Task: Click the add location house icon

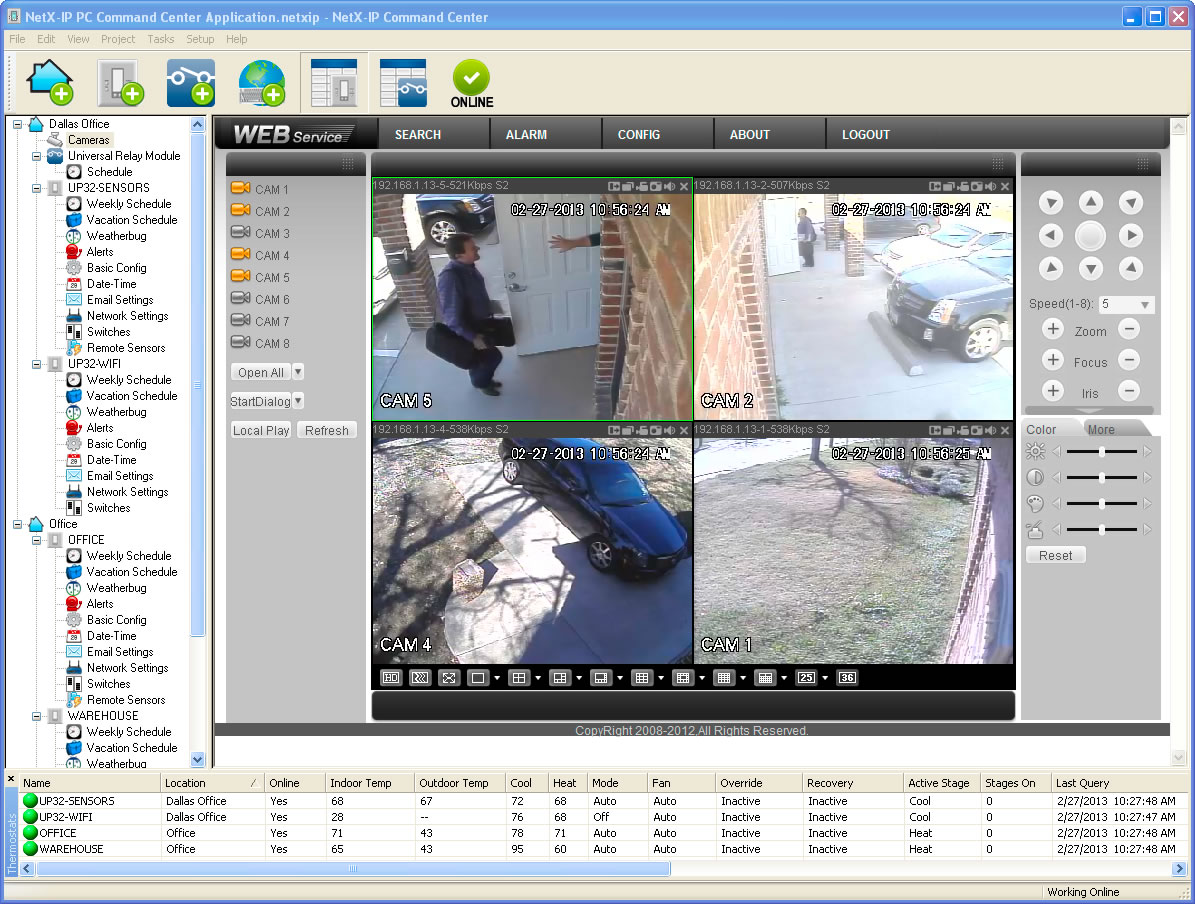Action: click(50, 82)
